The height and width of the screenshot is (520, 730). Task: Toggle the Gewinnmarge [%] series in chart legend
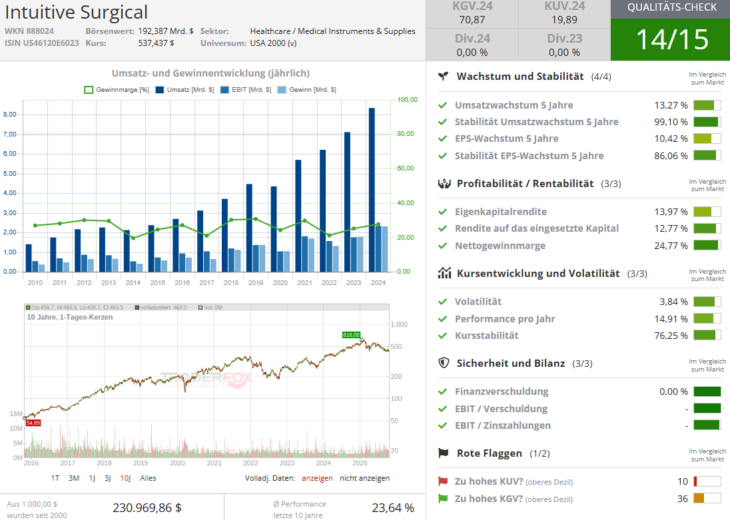pos(116,90)
